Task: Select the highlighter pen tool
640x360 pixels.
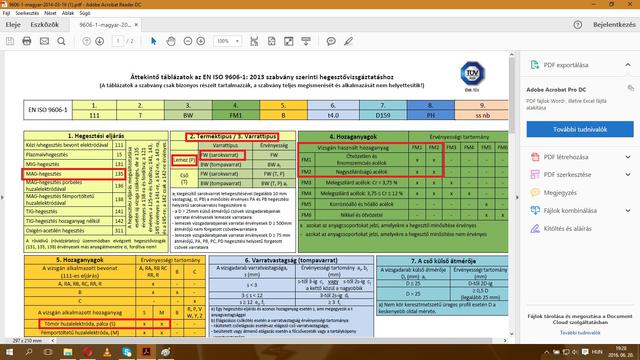Action: point(348,41)
